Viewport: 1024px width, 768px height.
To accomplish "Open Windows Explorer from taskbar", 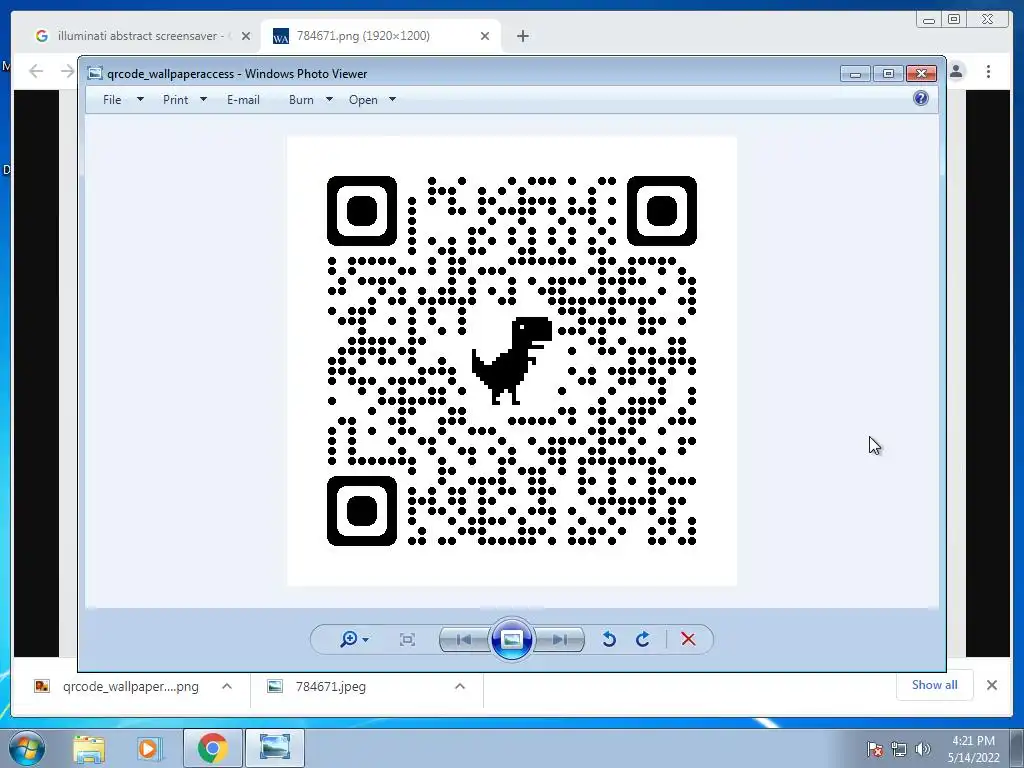I will (89, 748).
